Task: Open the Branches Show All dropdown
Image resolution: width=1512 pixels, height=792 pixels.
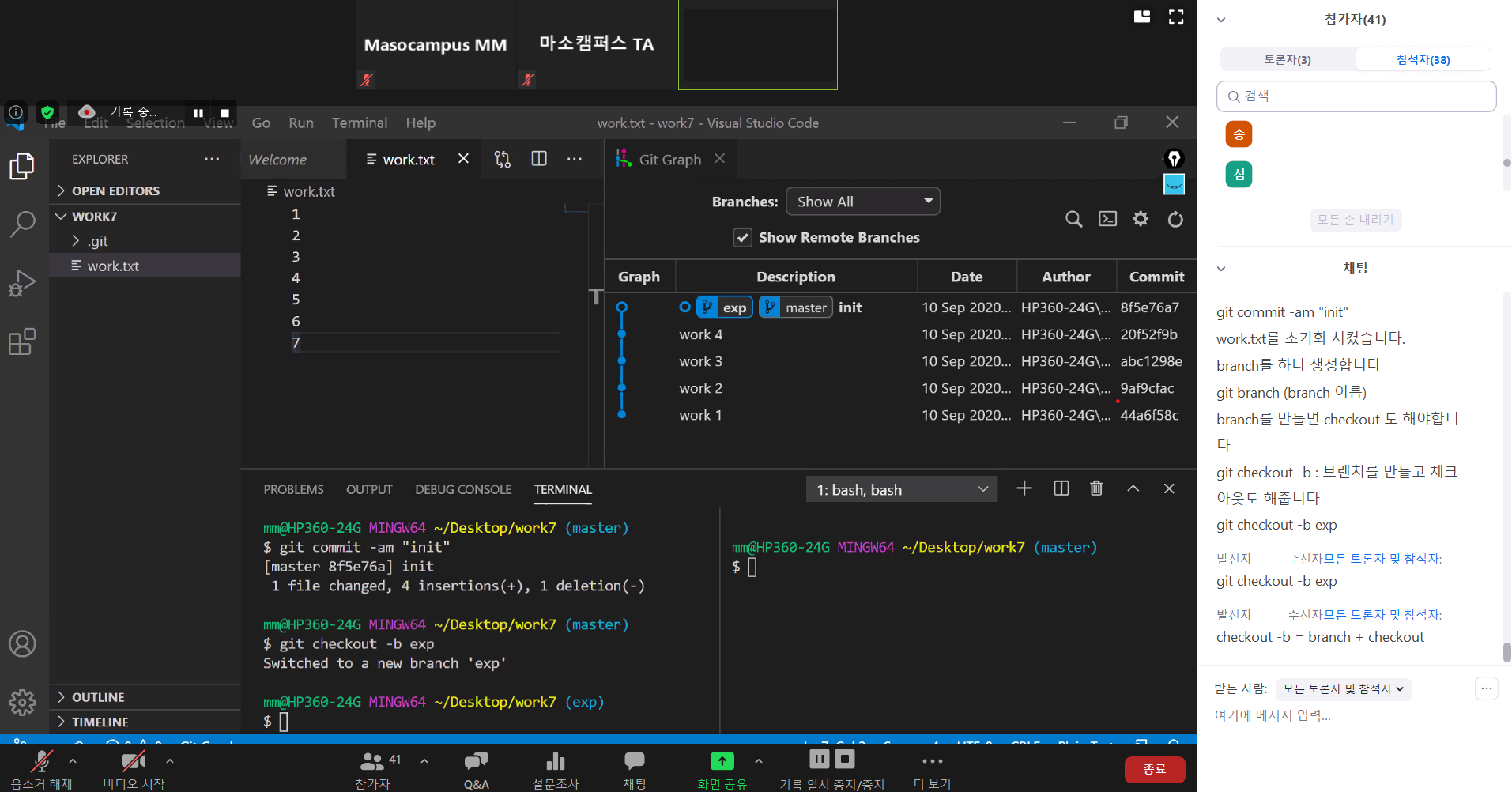Action: (863, 202)
